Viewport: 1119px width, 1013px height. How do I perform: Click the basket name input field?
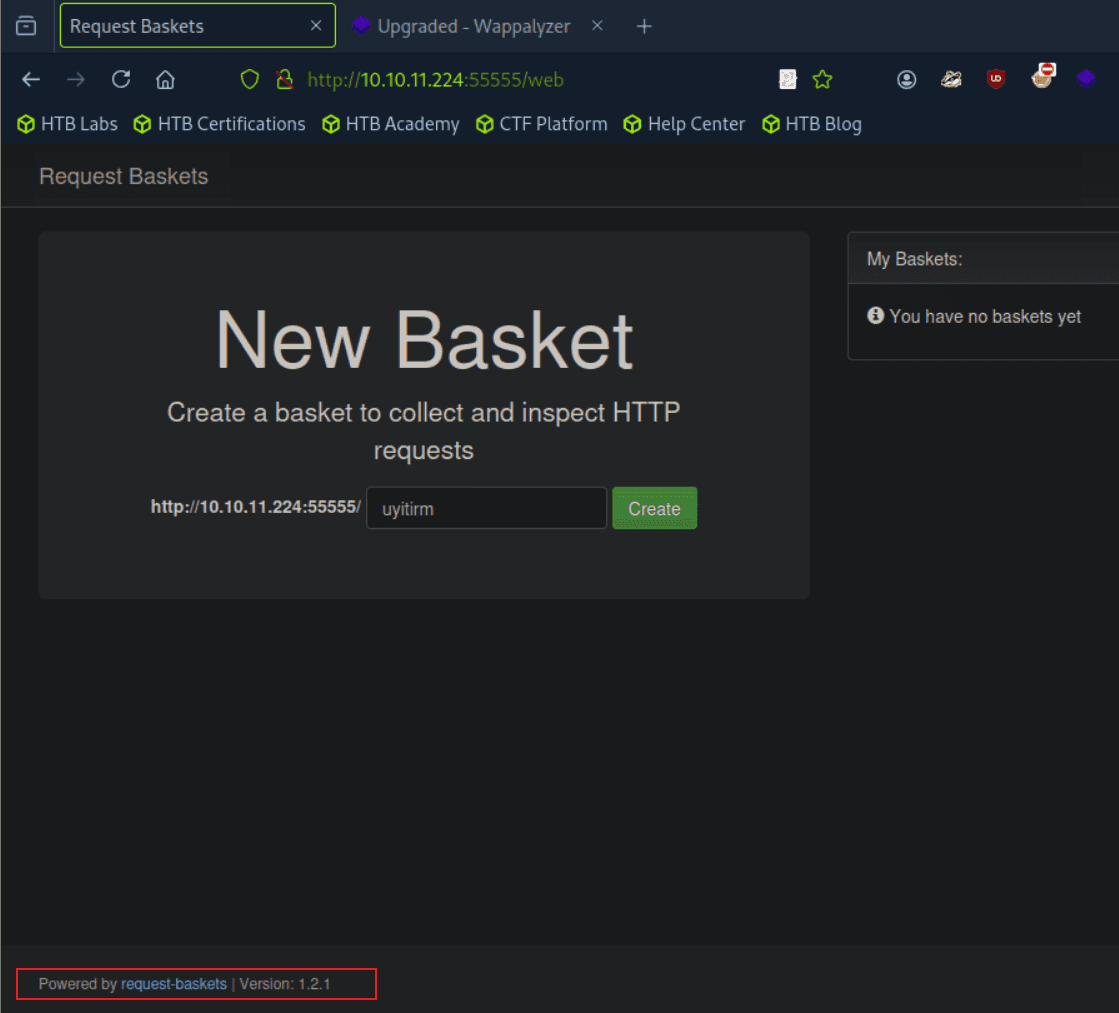486,508
